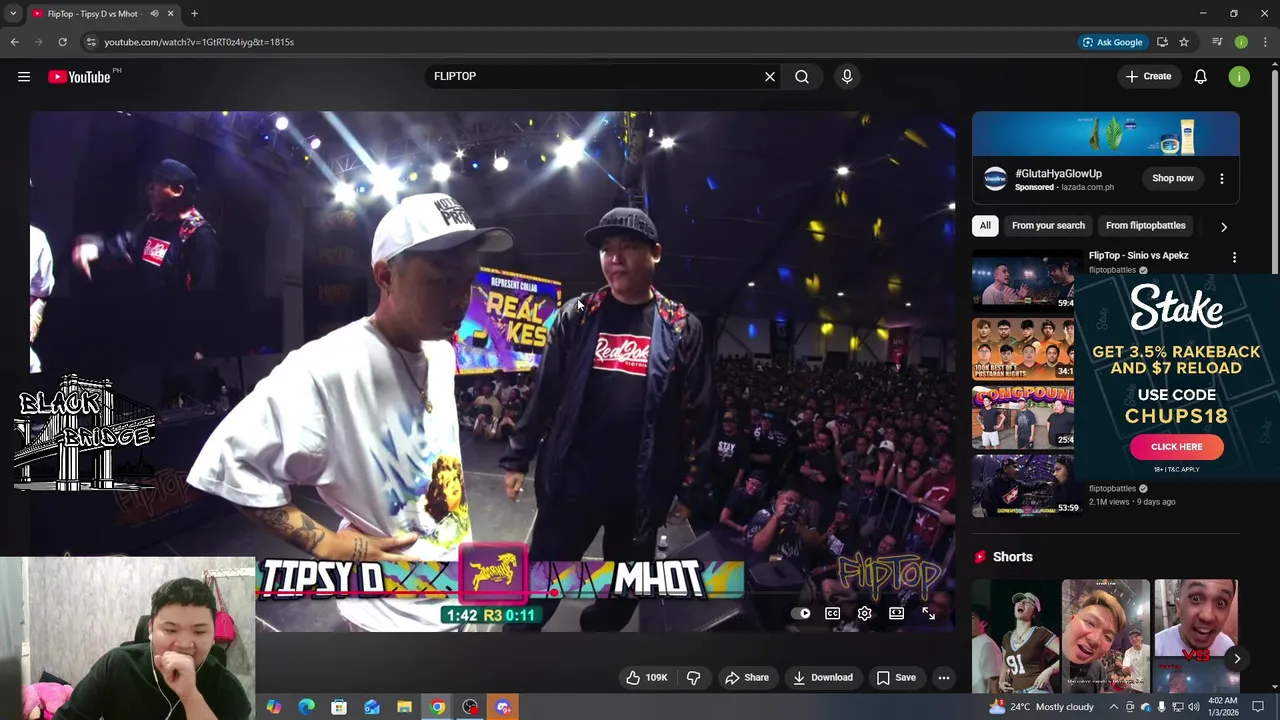Open the Short with the blond-haired man
Image resolution: width=1280 pixels, height=720 pixels.
(x=1105, y=636)
